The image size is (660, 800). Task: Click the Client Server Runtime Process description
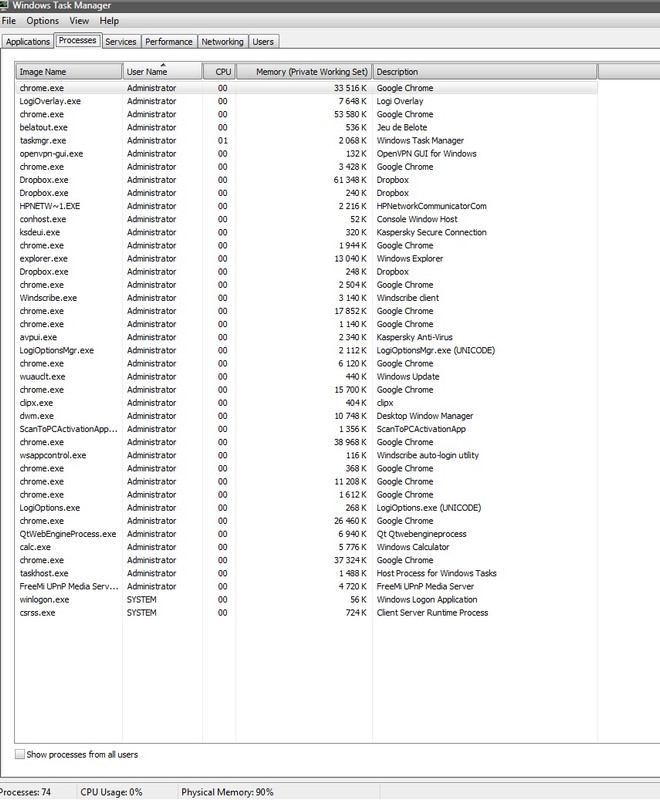pos(432,613)
